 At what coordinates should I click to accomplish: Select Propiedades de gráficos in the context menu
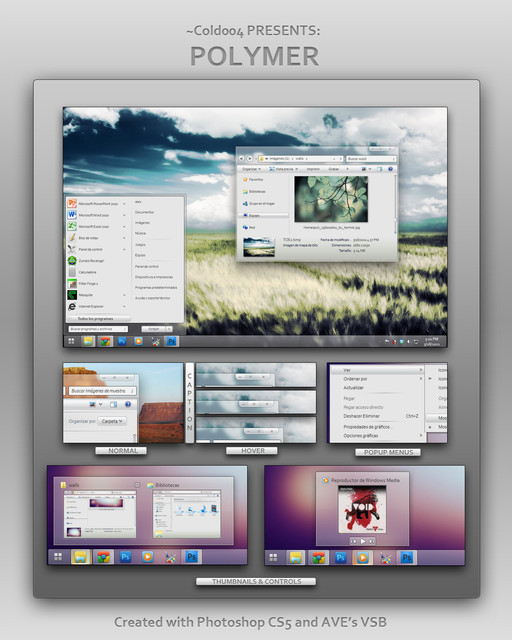pos(367,427)
